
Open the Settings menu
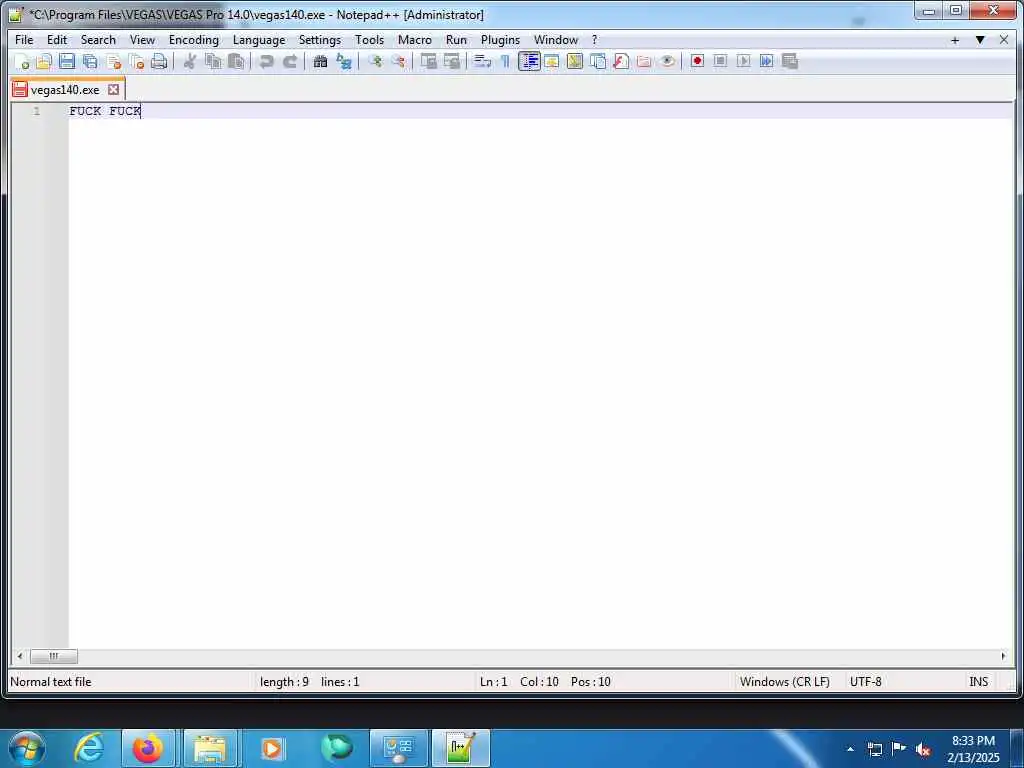[320, 40]
